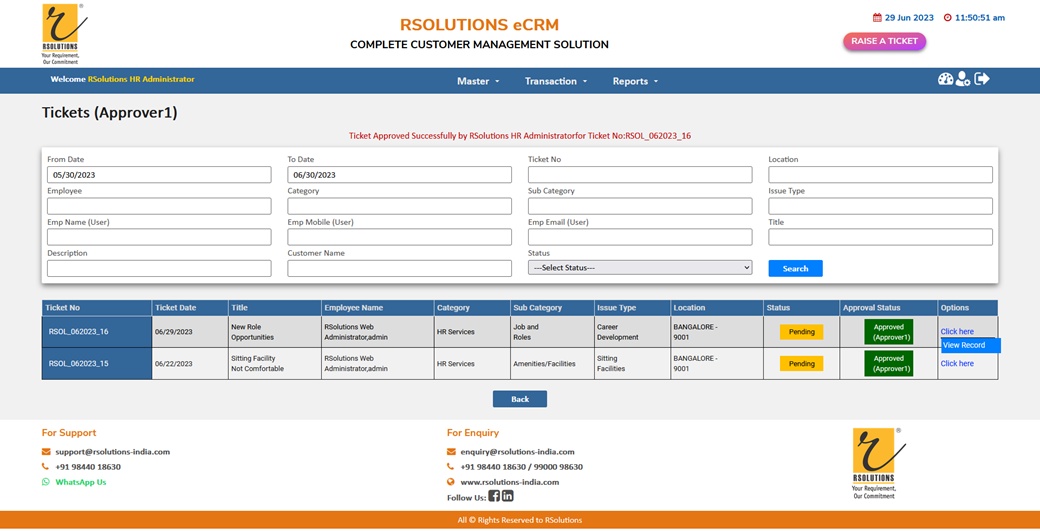Click the From Date field

tap(159, 175)
